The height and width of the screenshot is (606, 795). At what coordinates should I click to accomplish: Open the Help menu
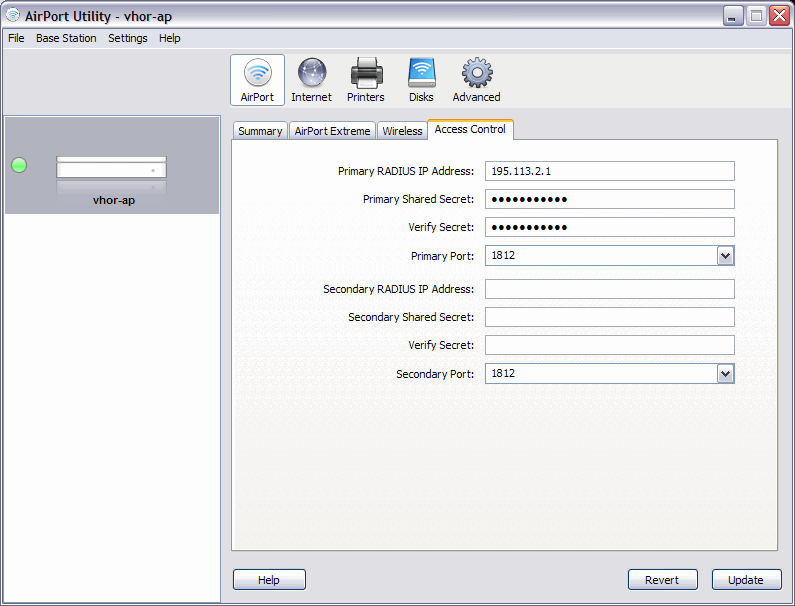(169, 38)
